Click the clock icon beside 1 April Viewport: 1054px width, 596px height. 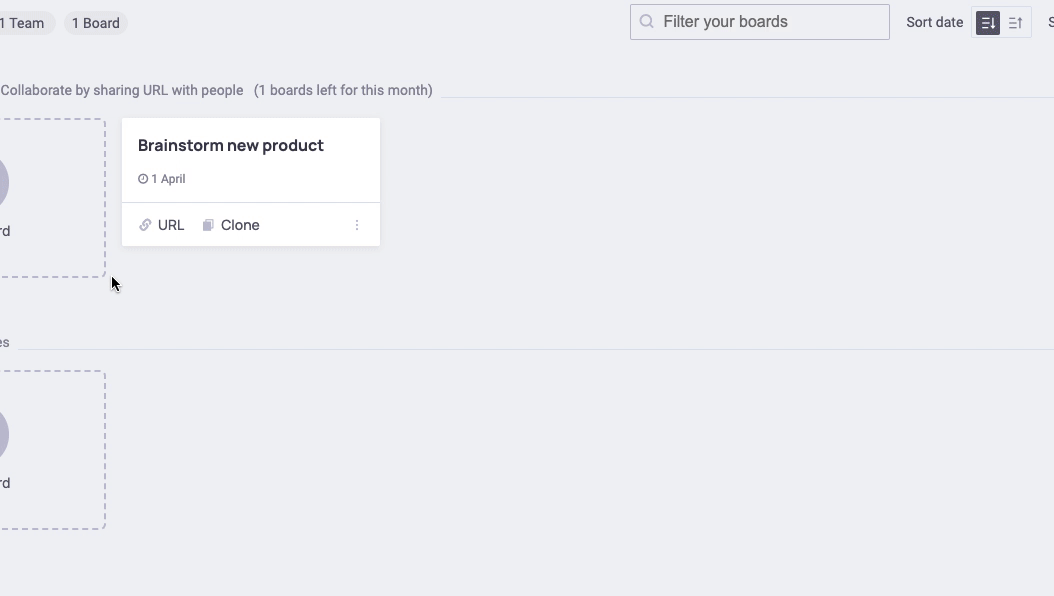(x=143, y=179)
